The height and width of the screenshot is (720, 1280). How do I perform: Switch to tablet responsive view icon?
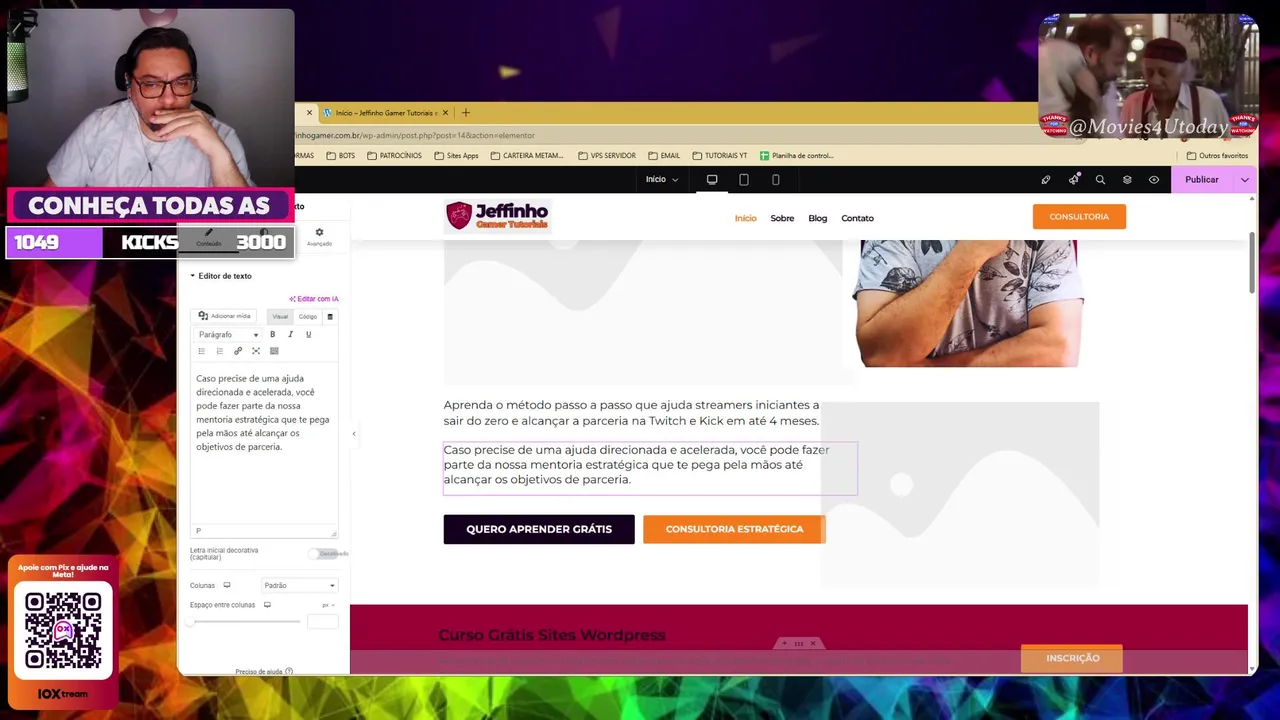744,180
